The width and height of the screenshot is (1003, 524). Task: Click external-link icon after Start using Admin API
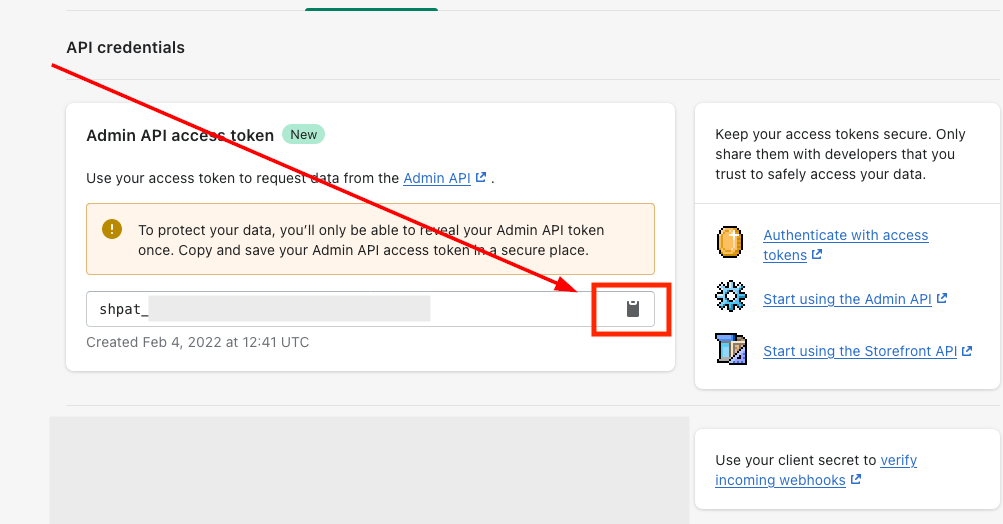click(x=941, y=298)
